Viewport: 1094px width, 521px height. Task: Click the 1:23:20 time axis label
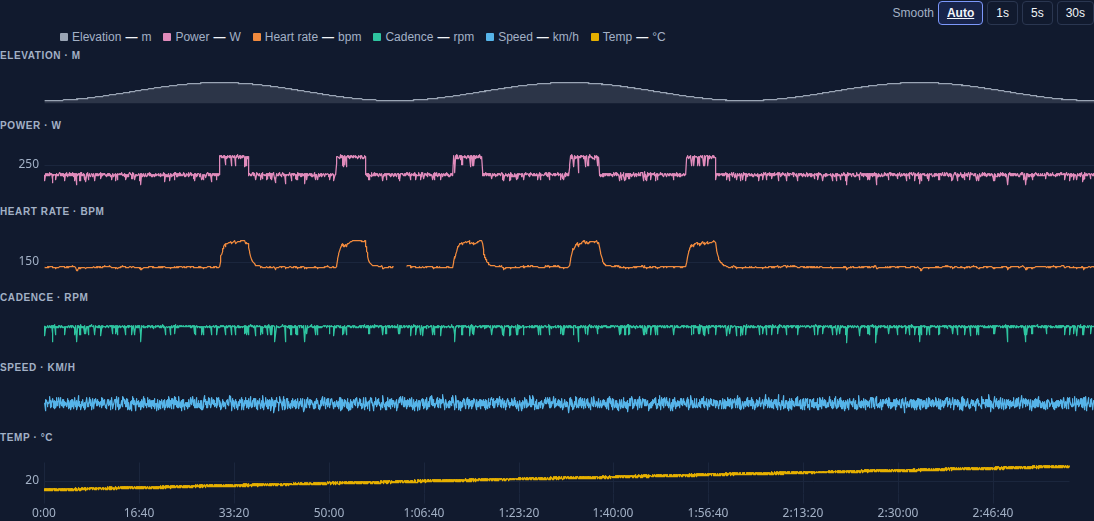point(518,513)
